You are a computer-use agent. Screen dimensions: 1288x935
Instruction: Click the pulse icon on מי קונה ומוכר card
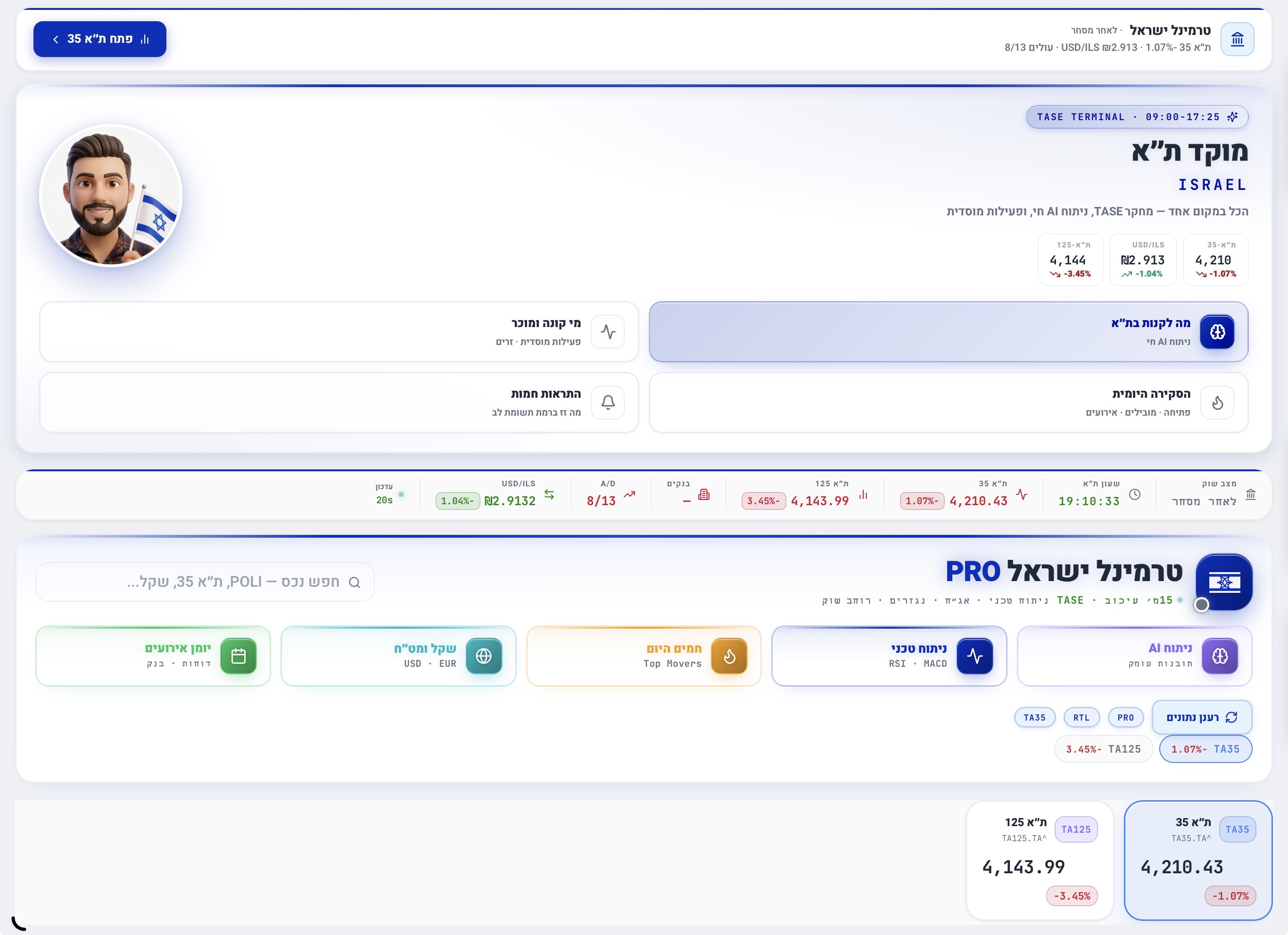(x=608, y=331)
